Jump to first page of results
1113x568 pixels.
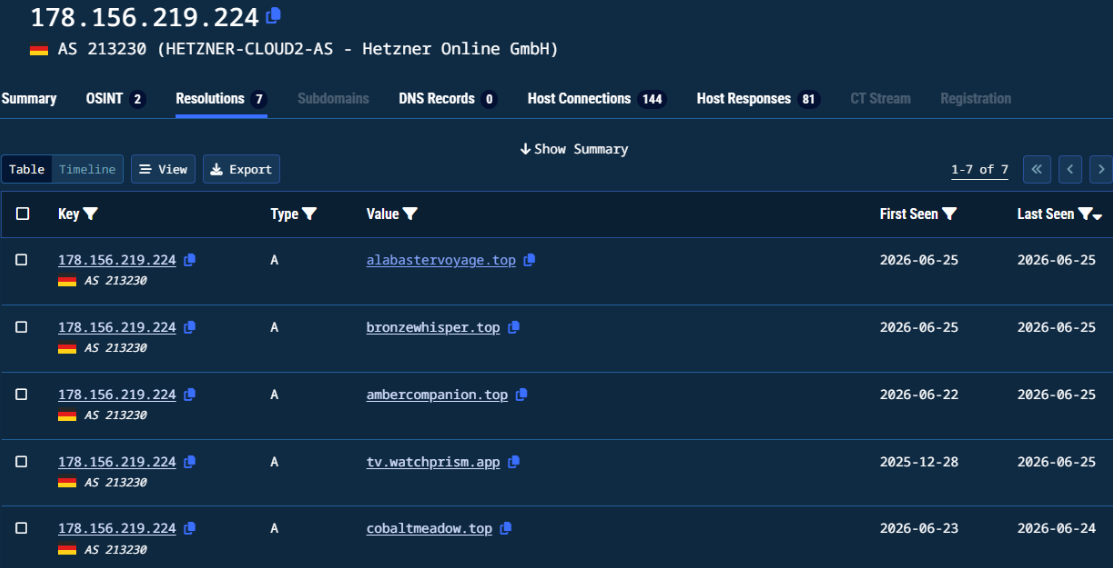tap(1036, 170)
